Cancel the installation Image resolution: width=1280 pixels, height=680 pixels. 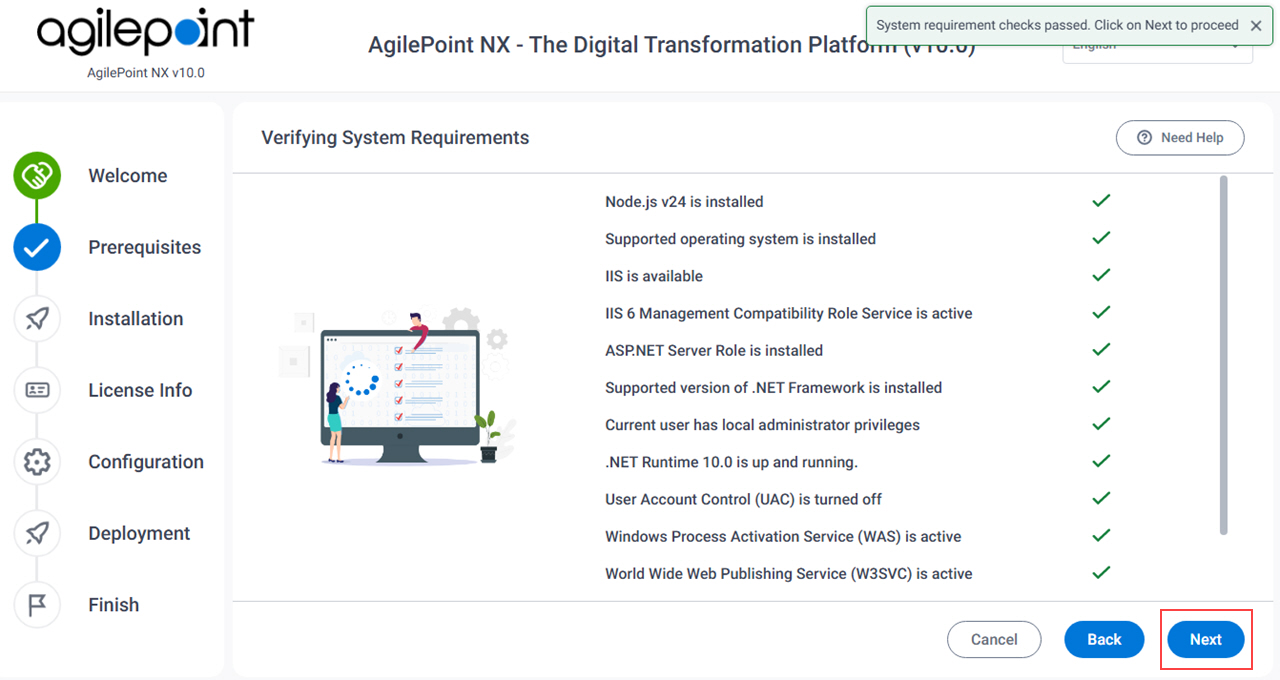(x=994, y=639)
